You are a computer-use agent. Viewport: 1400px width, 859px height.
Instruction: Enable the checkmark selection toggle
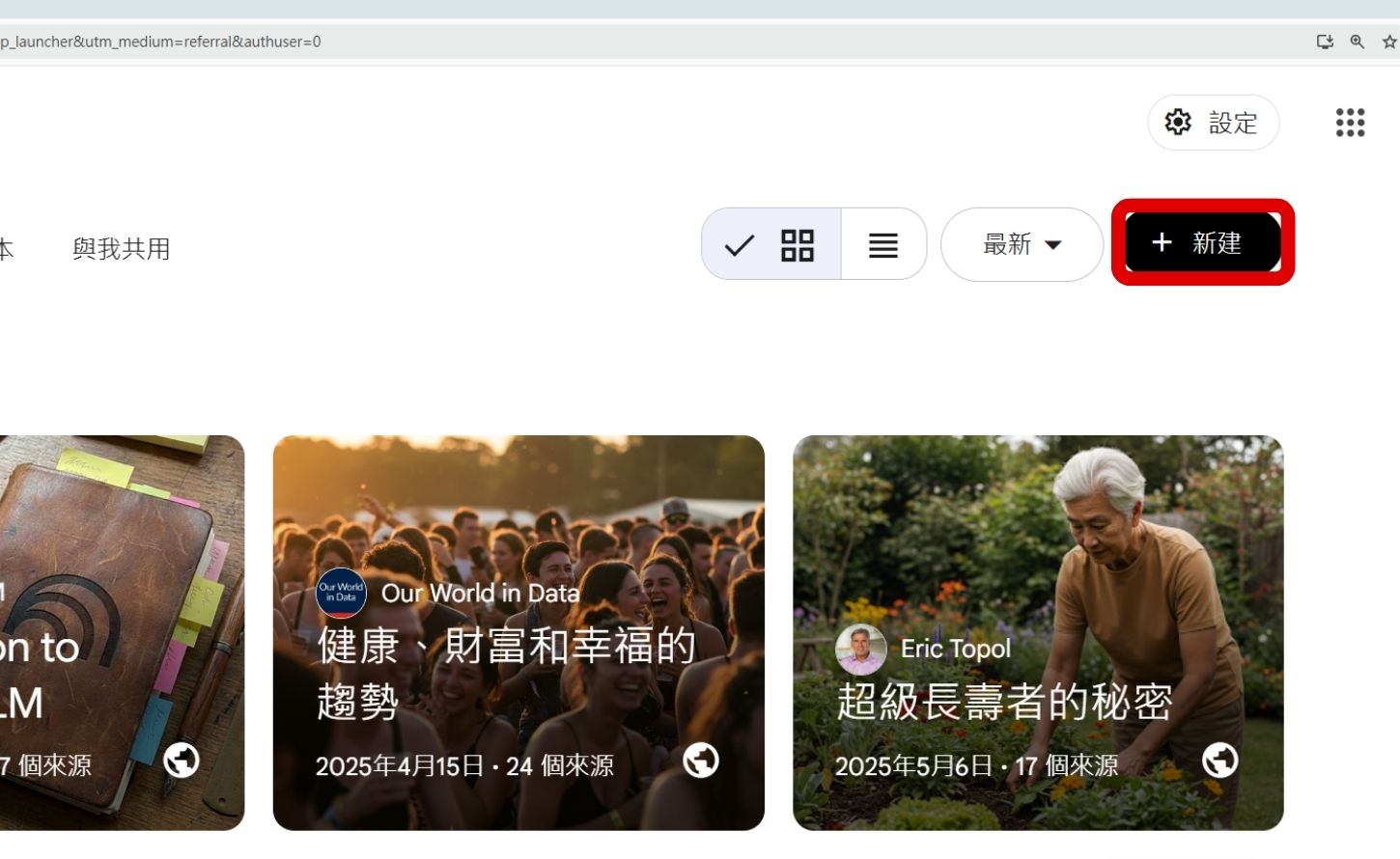tap(738, 244)
